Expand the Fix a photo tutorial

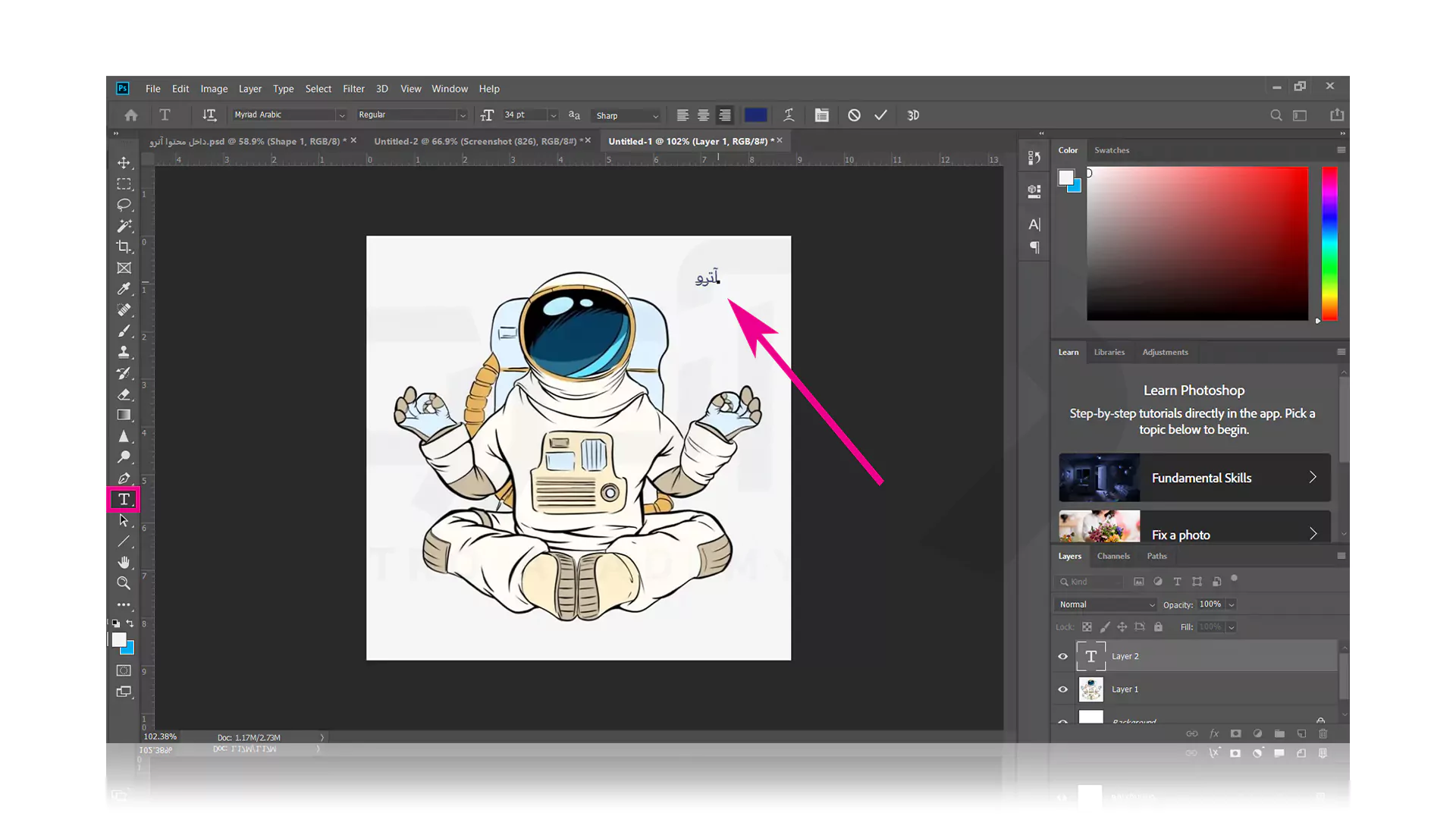coord(1194,526)
